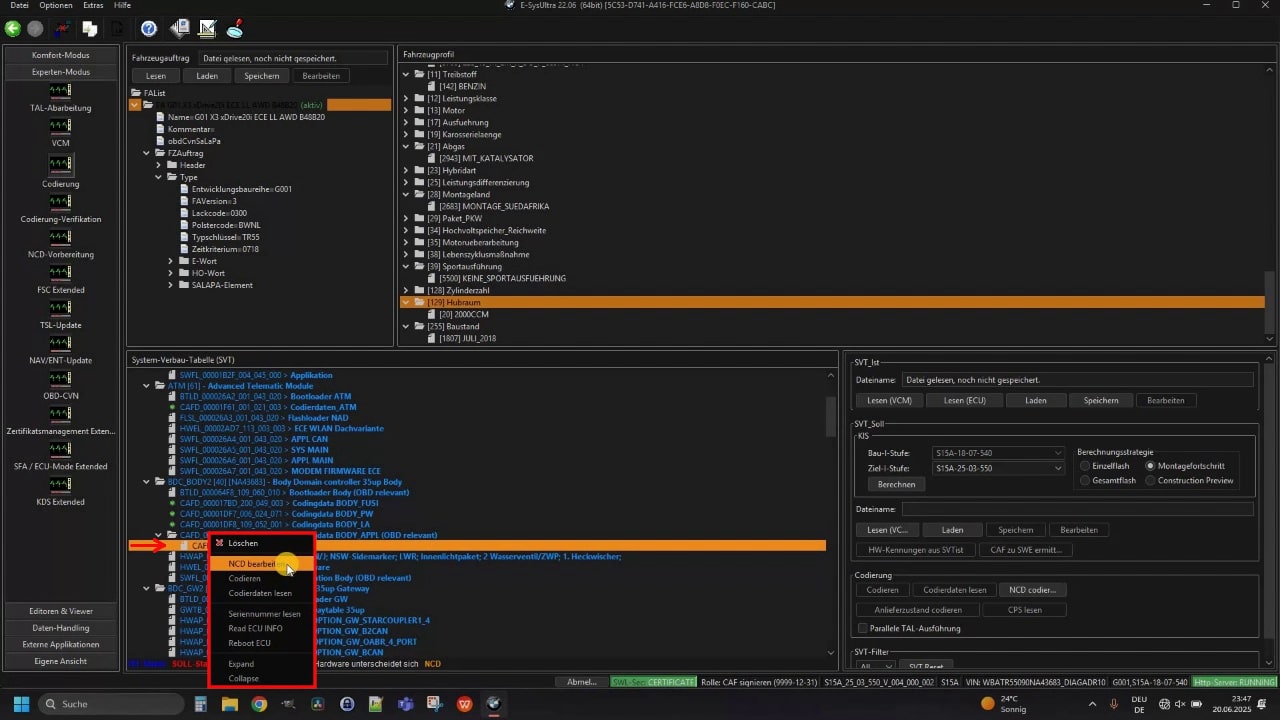This screenshot has width=1280, height=720.
Task: Select the Gesamtflash calculation strategy
Action: (1086, 481)
